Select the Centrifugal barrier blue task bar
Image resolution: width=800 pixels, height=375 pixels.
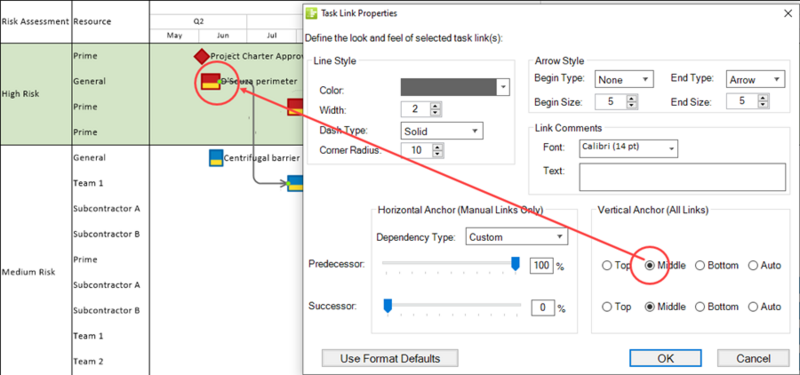pyautogui.click(x=216, y=158)
